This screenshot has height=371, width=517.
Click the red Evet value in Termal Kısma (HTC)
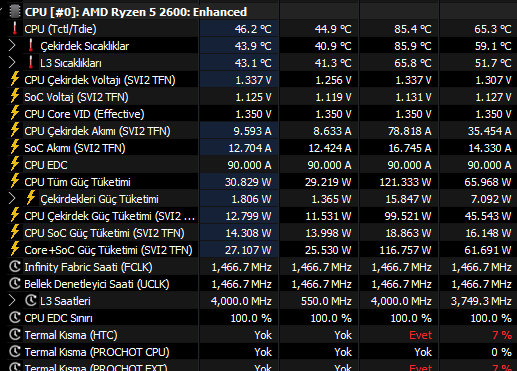pos(420,335)
